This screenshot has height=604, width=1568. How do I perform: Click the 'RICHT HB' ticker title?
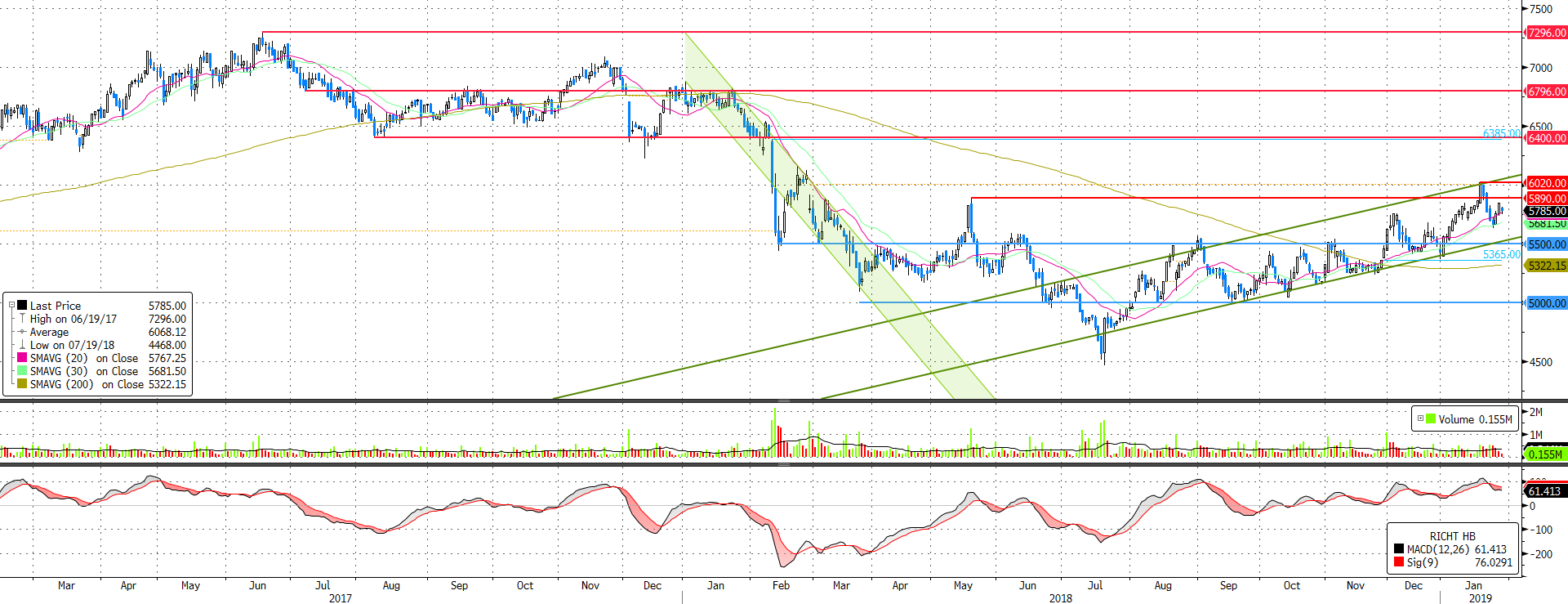[1452, 536]
